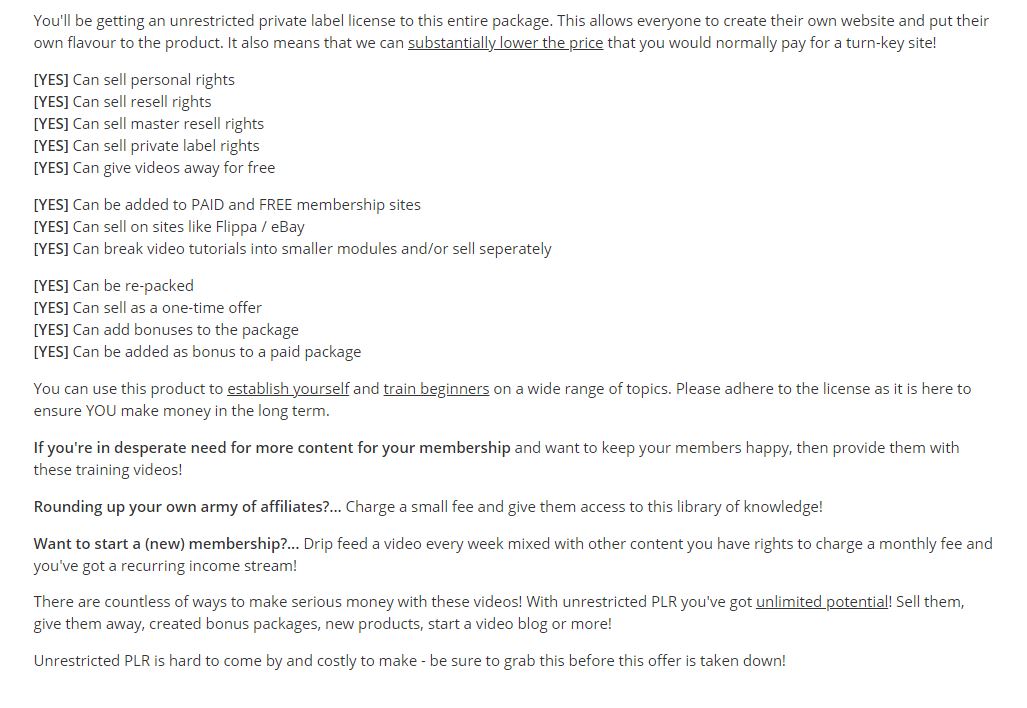Click the PAID and FREE membership sites line

coord(227,205)
